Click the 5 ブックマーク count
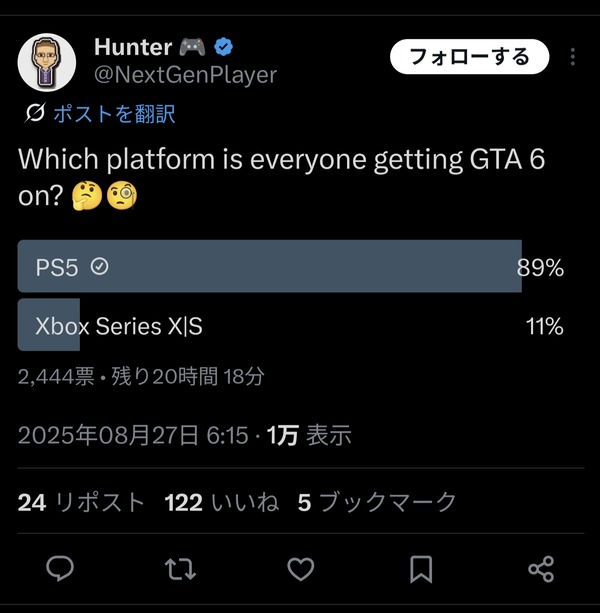 377,502
